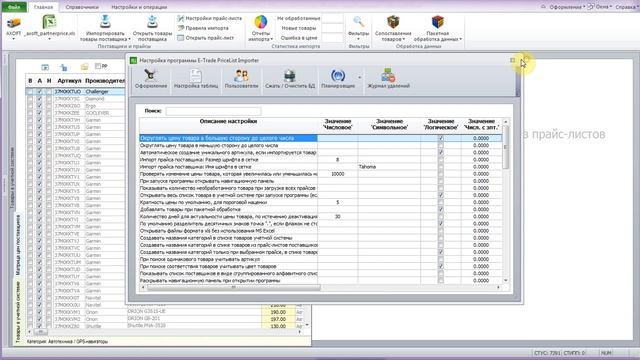Open the Файл menu

[x=14, y=7]
